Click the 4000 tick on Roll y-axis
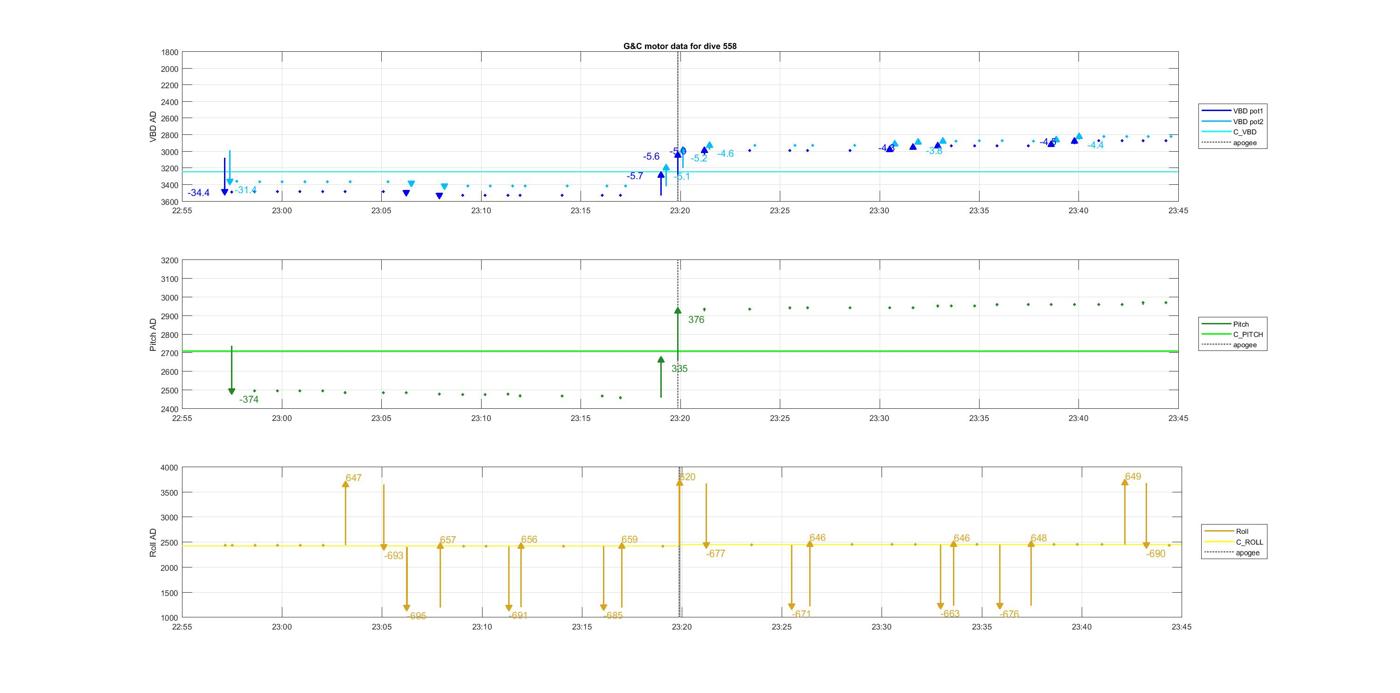1400x693 pixels. click(x=169, y=468)
